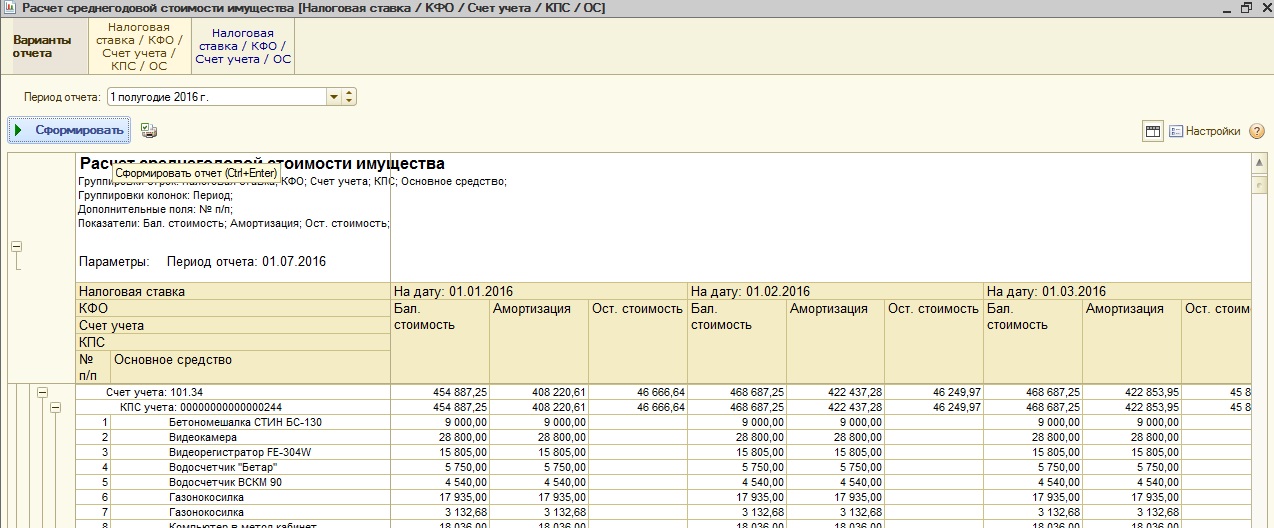Screen dimensions: 1274x528
Task: Click the print settings icon beside Сформировать
Action: point(149,130)
